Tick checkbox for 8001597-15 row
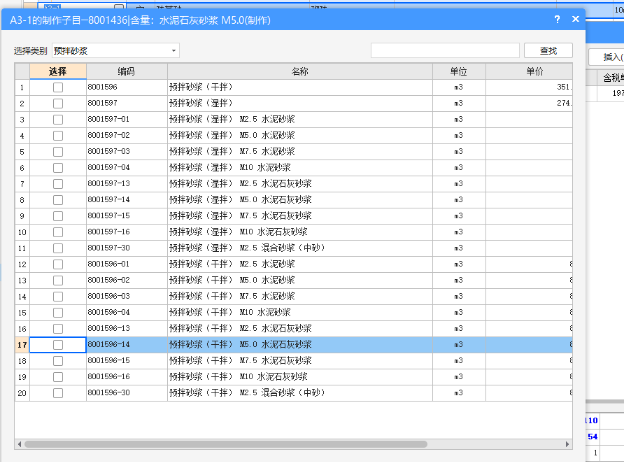The width and height of the screenshot is (624, 462). [58, 216]
